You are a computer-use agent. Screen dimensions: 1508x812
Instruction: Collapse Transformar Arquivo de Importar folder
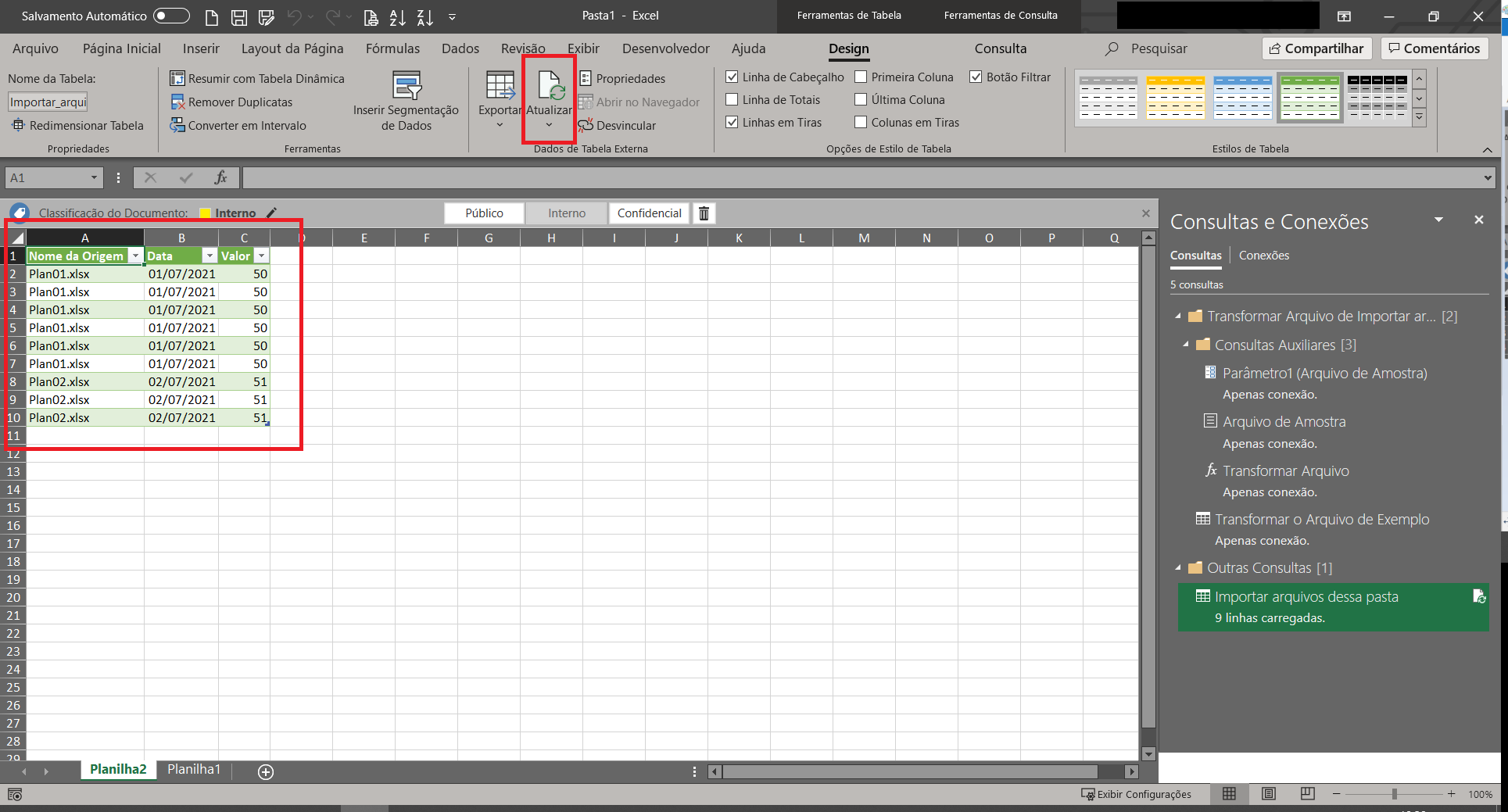pyautogui.click(x=1178, y=316)
